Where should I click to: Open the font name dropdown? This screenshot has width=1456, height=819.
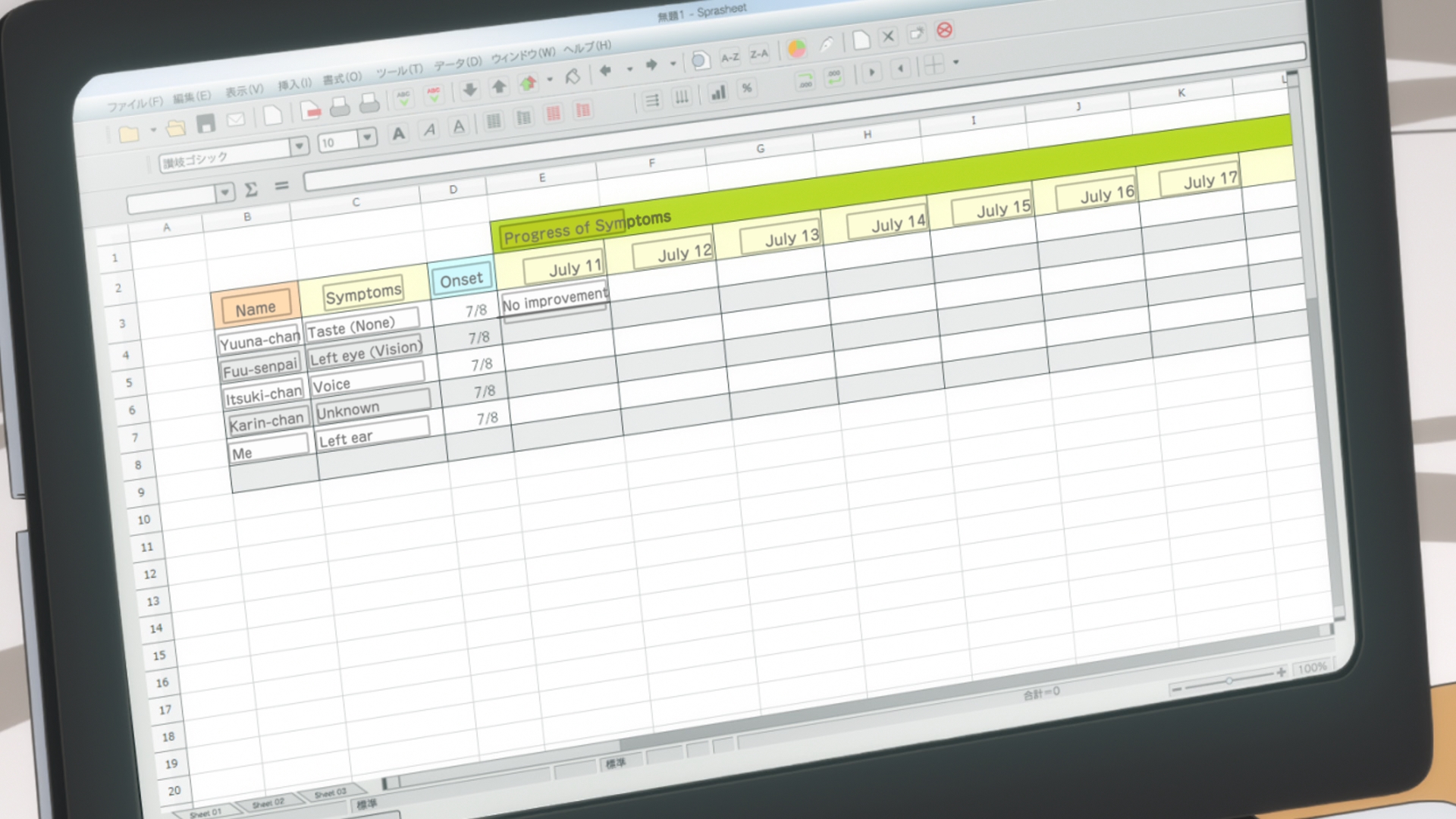300,145
